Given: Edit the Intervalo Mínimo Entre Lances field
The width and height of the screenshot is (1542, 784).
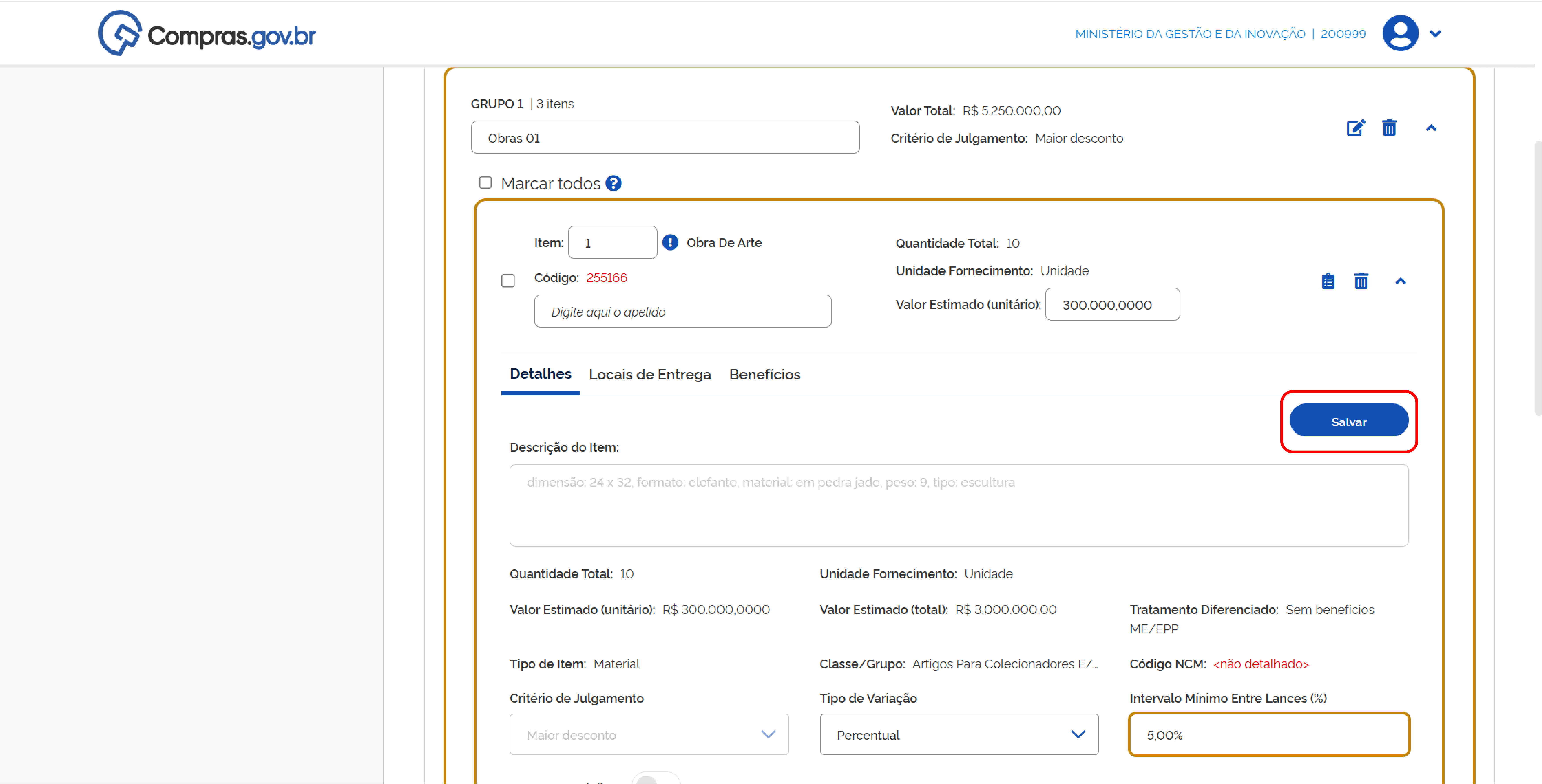Looking at the screenshot, I should click(x=1269, y=734).
